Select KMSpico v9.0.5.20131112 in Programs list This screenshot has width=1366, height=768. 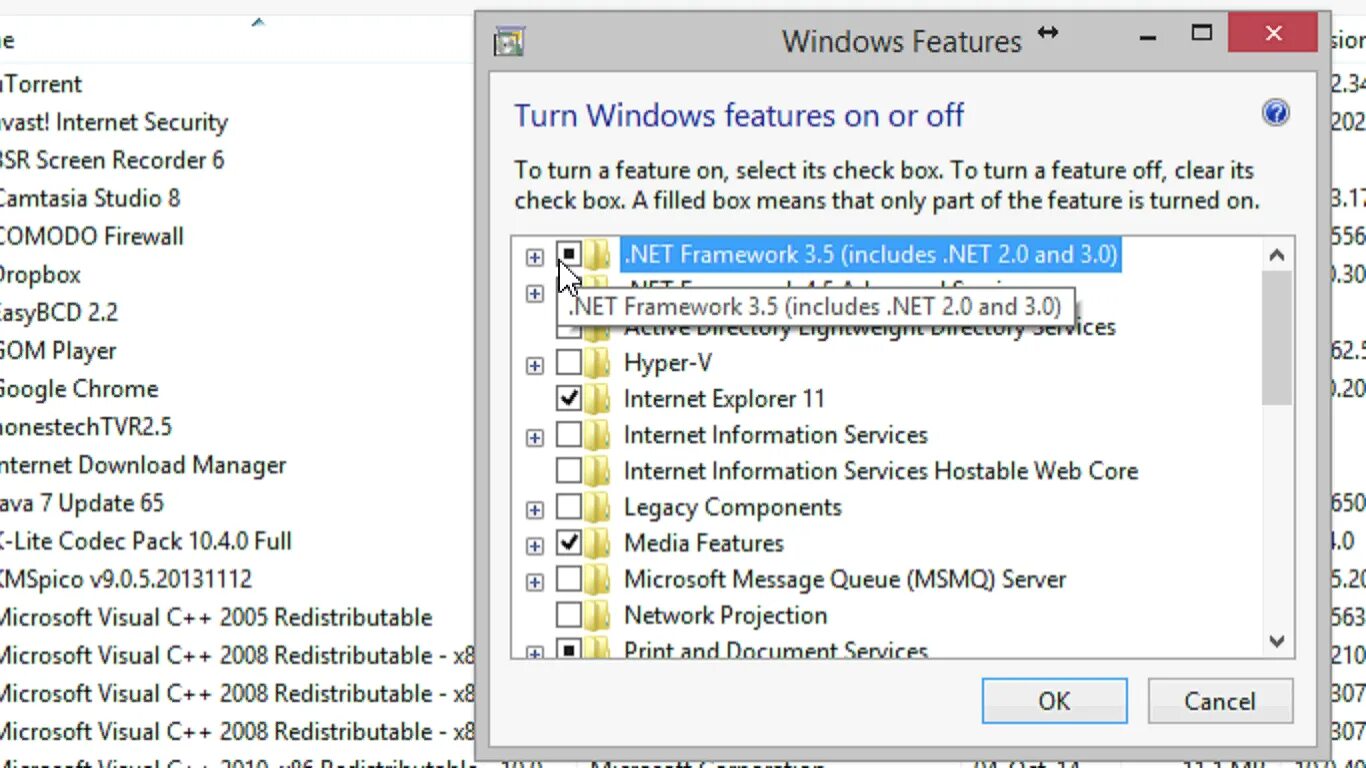[x=126, y=579]
